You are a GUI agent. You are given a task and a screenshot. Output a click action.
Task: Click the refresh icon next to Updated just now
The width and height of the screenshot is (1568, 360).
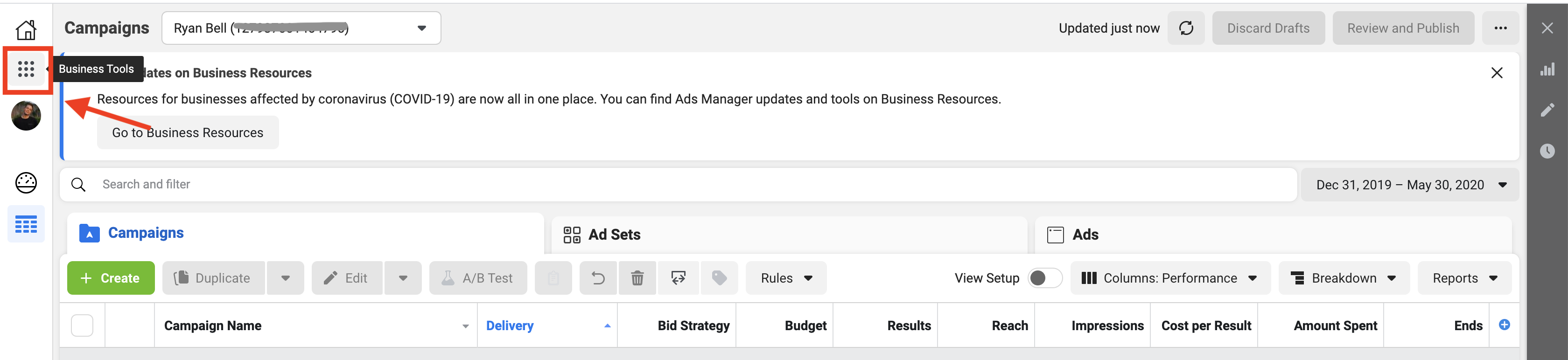coord(1186,28)
